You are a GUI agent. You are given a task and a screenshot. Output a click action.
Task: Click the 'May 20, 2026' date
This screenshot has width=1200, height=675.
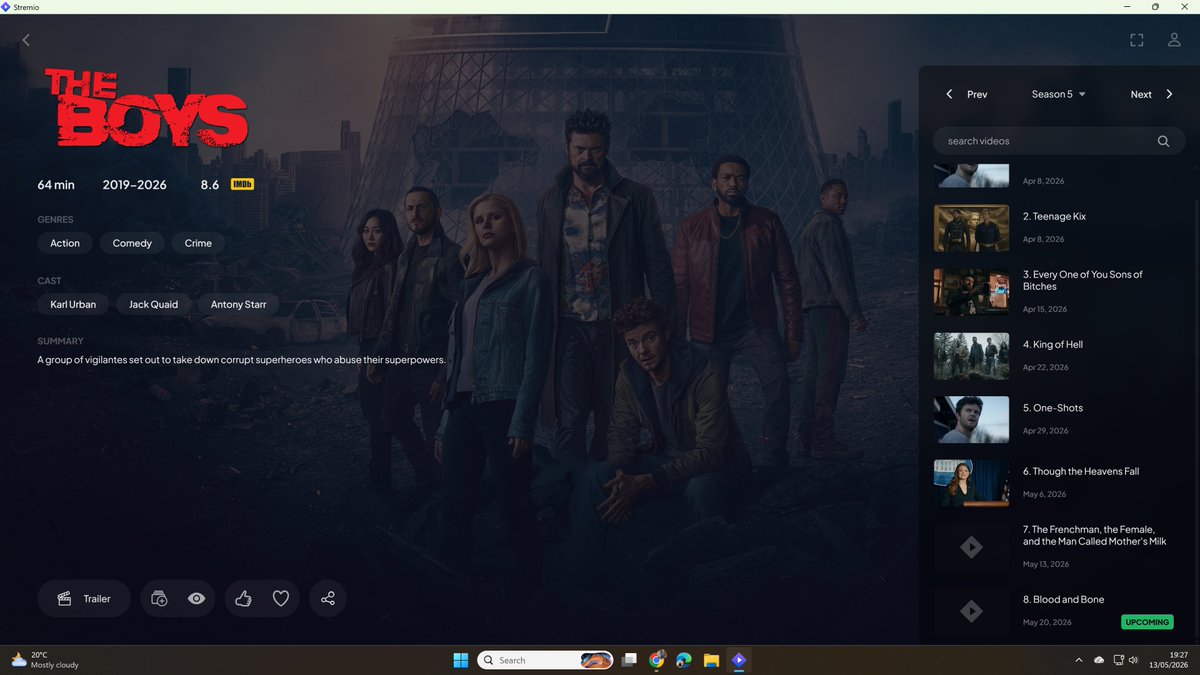coord(1047,622)
